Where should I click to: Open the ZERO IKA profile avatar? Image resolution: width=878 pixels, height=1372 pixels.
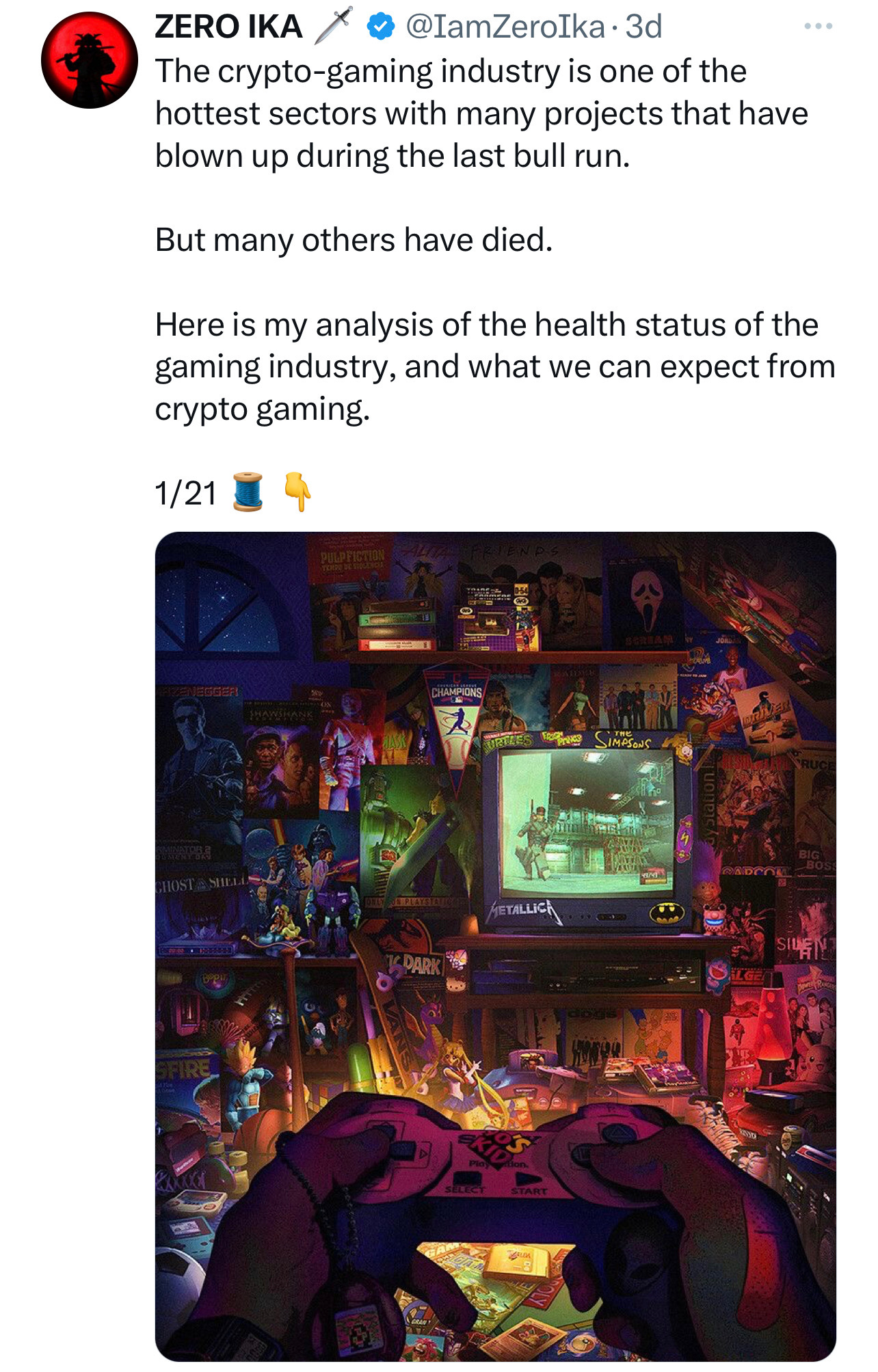point(89,60)
